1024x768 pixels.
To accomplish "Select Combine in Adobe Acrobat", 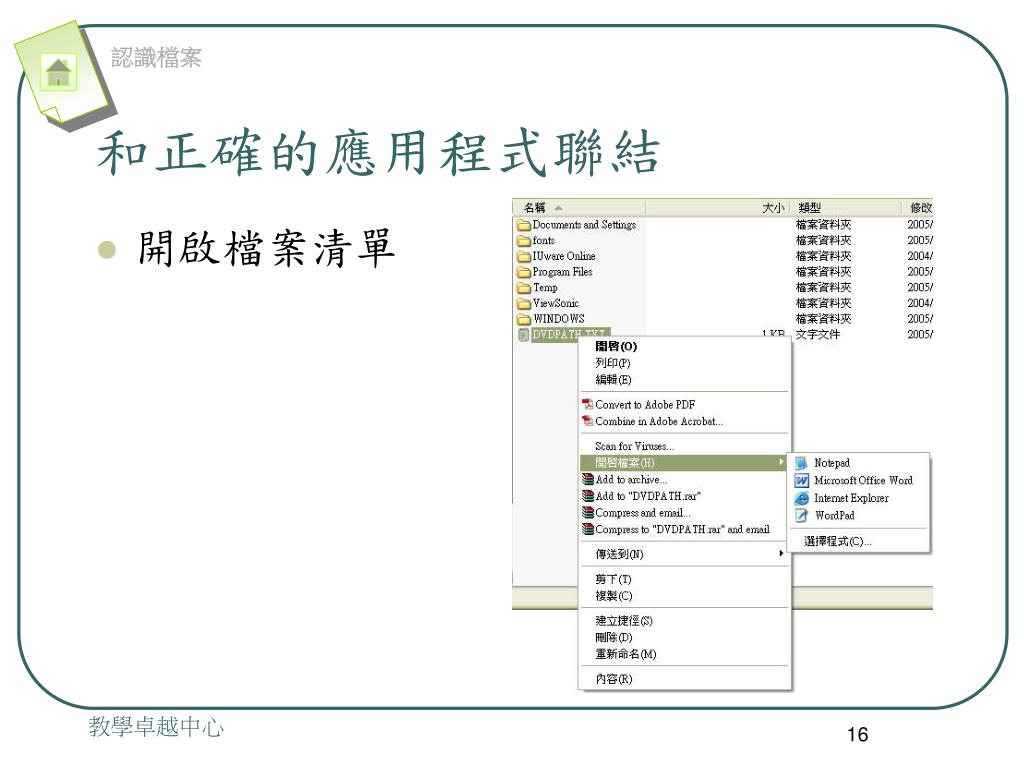I will [x=684, y=422].
